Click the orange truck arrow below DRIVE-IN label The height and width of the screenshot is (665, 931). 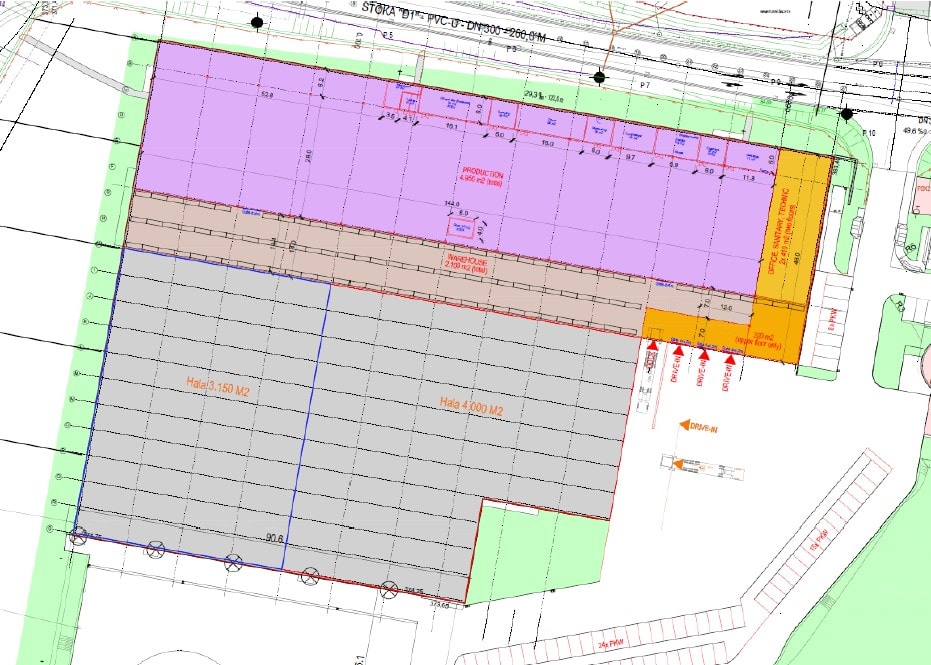point(676,464)
